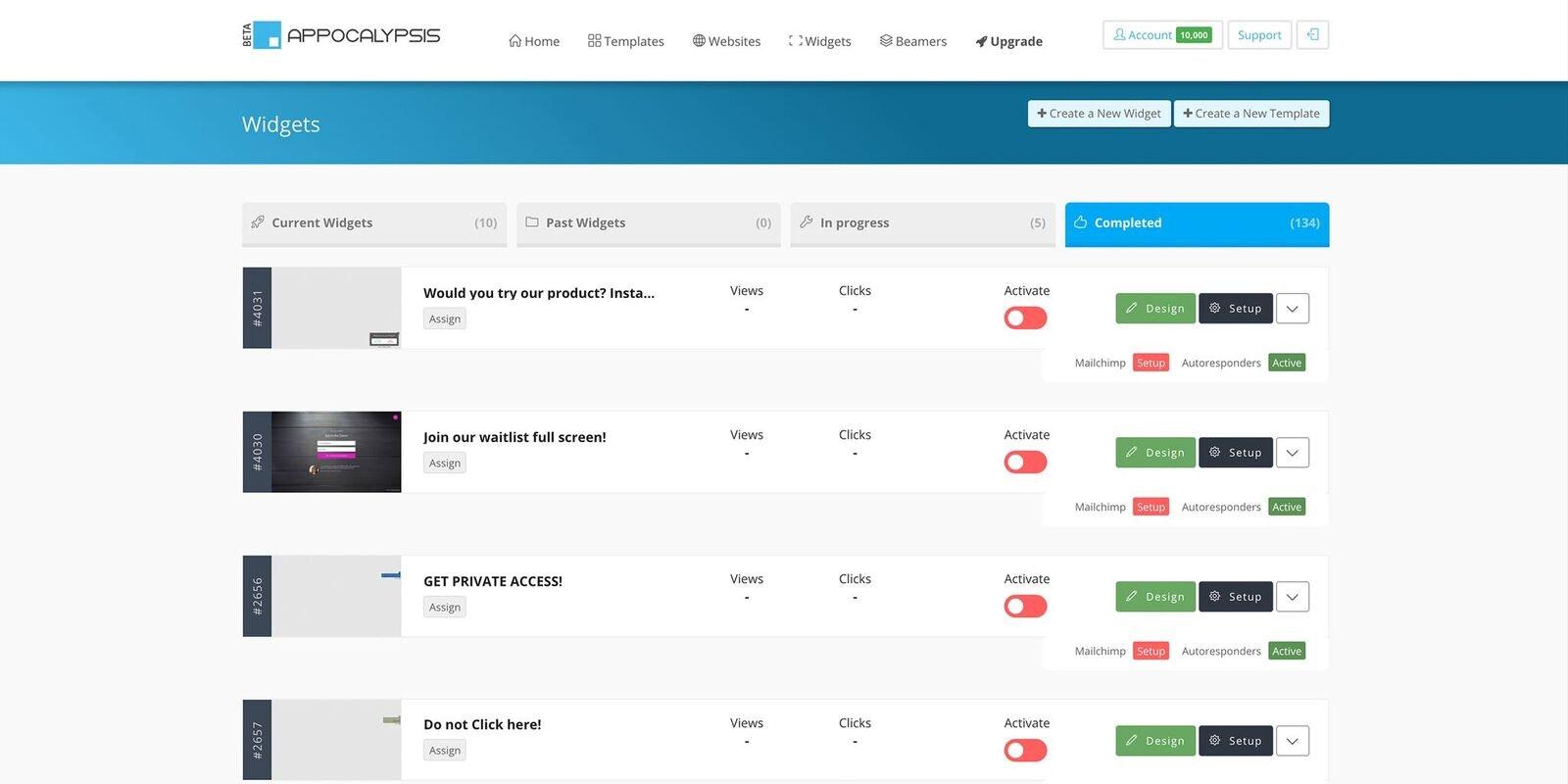
Task: Open the Home nav item with house icon
Action: click(x=534, y=41)
